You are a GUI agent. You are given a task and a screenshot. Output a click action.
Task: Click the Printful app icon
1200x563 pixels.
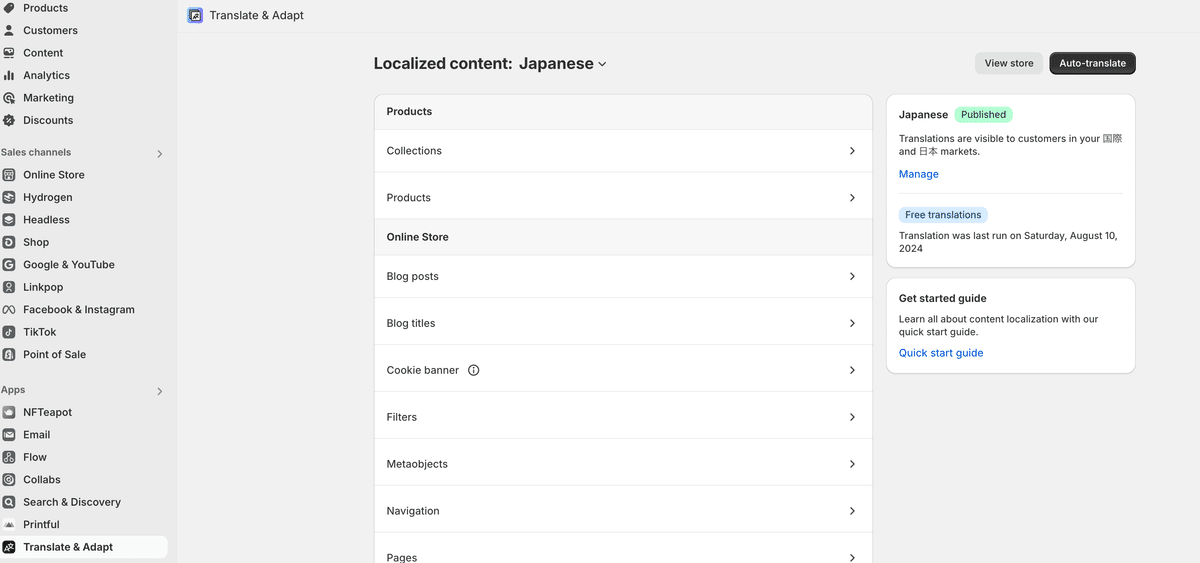point(9,525)
